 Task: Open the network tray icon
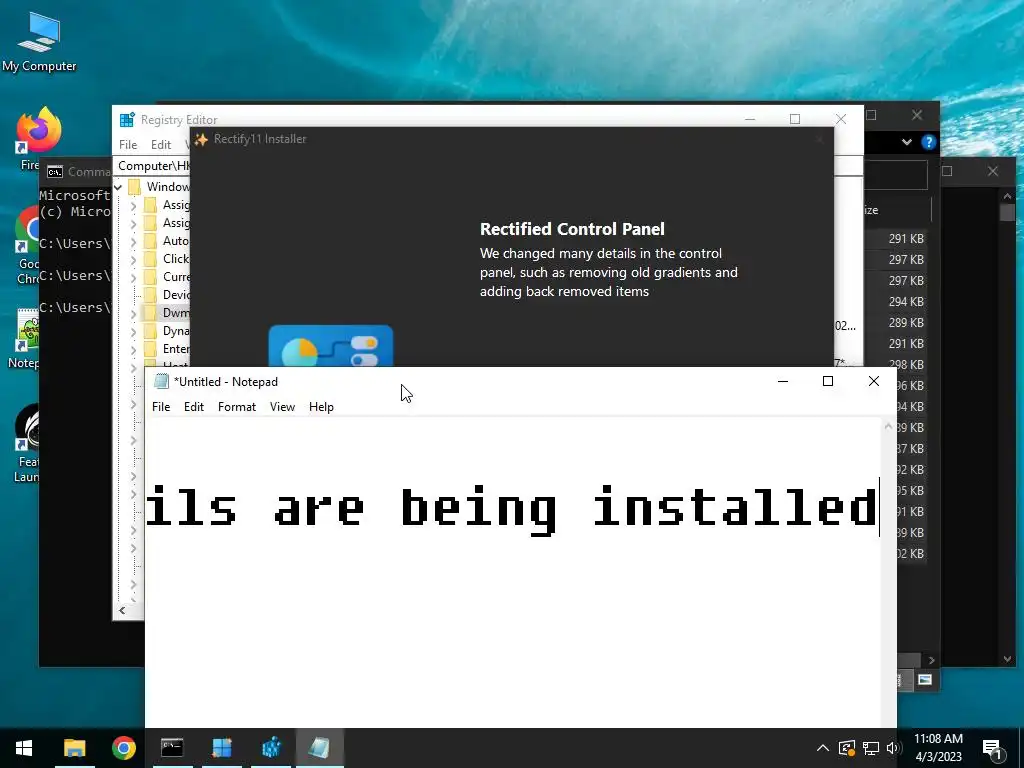[871, 748]
